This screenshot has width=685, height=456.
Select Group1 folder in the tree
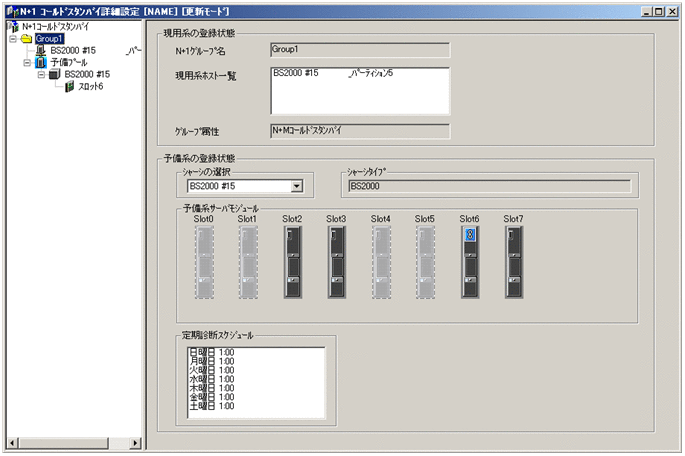click(x=49, y=38)
